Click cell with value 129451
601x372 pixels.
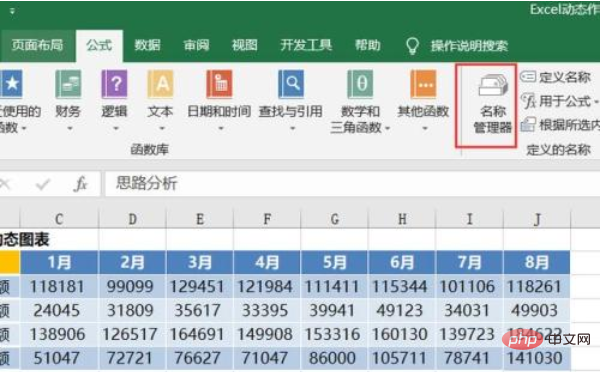point(200,286)
